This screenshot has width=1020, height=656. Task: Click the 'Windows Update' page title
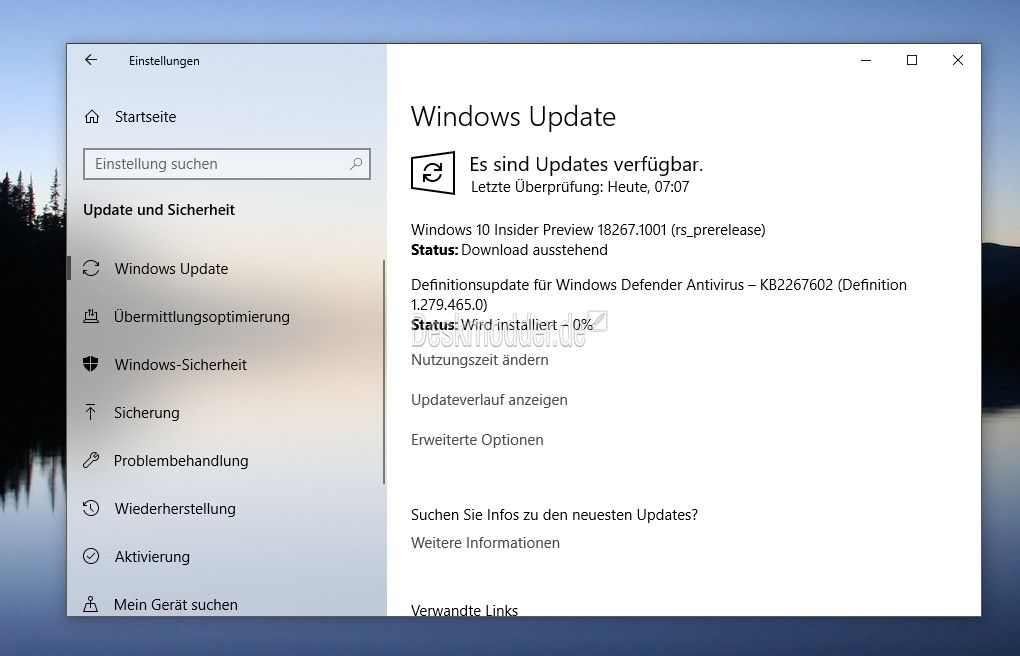(513, 116)
